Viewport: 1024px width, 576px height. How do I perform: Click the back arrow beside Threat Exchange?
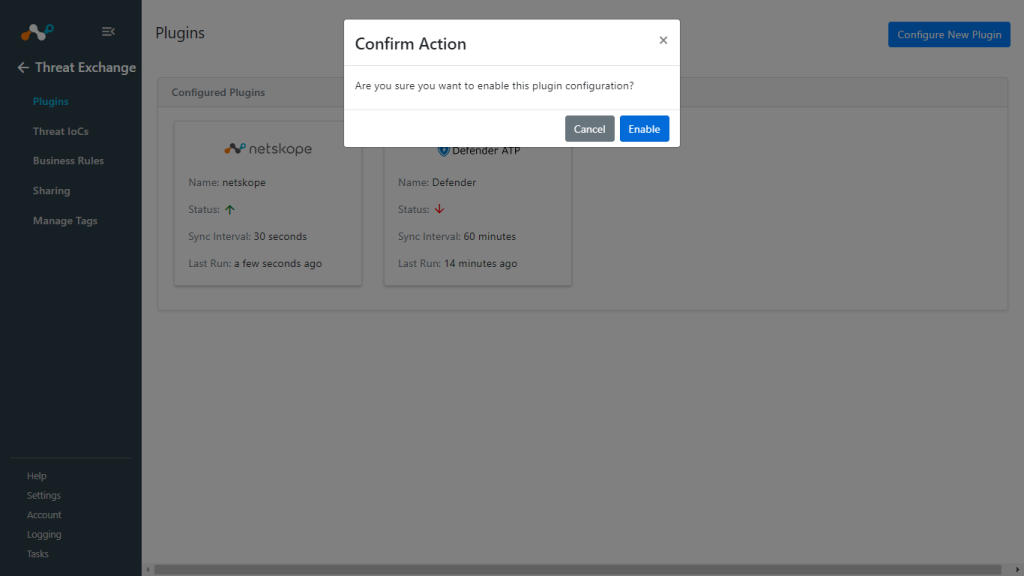[23, 67]
